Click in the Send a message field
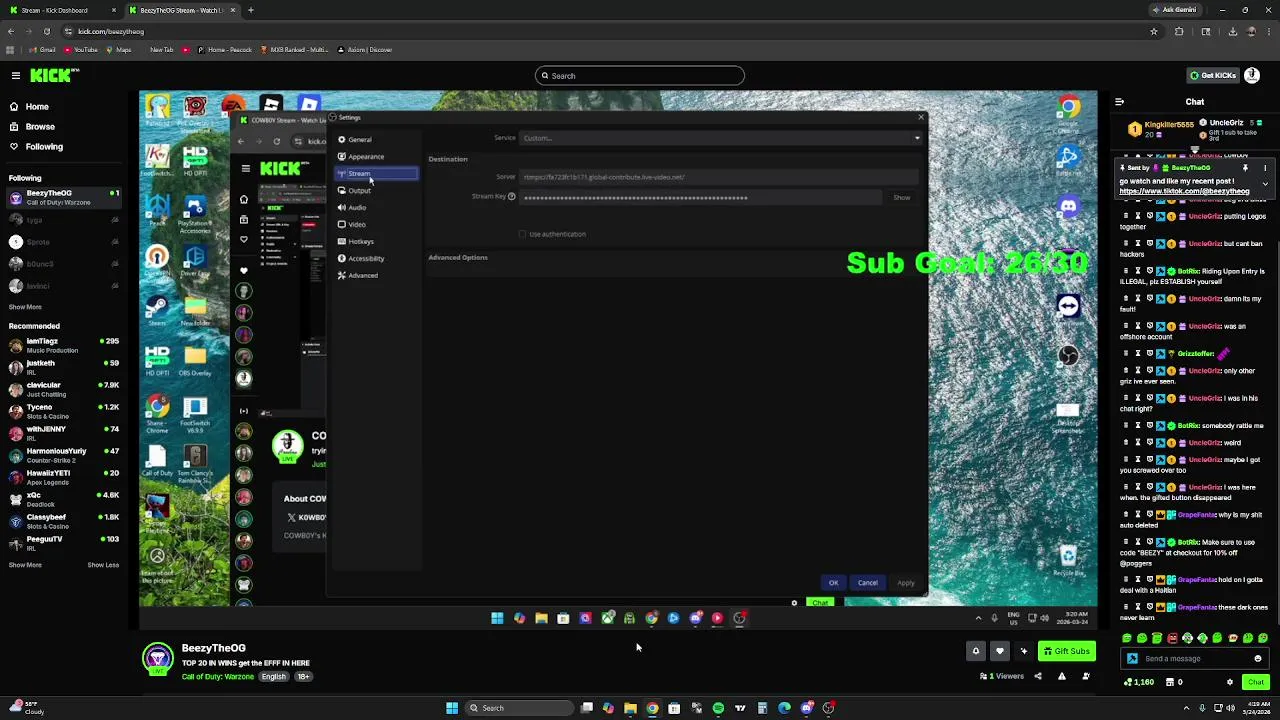Screen dimensions: 1280x720 [1196, 658]
